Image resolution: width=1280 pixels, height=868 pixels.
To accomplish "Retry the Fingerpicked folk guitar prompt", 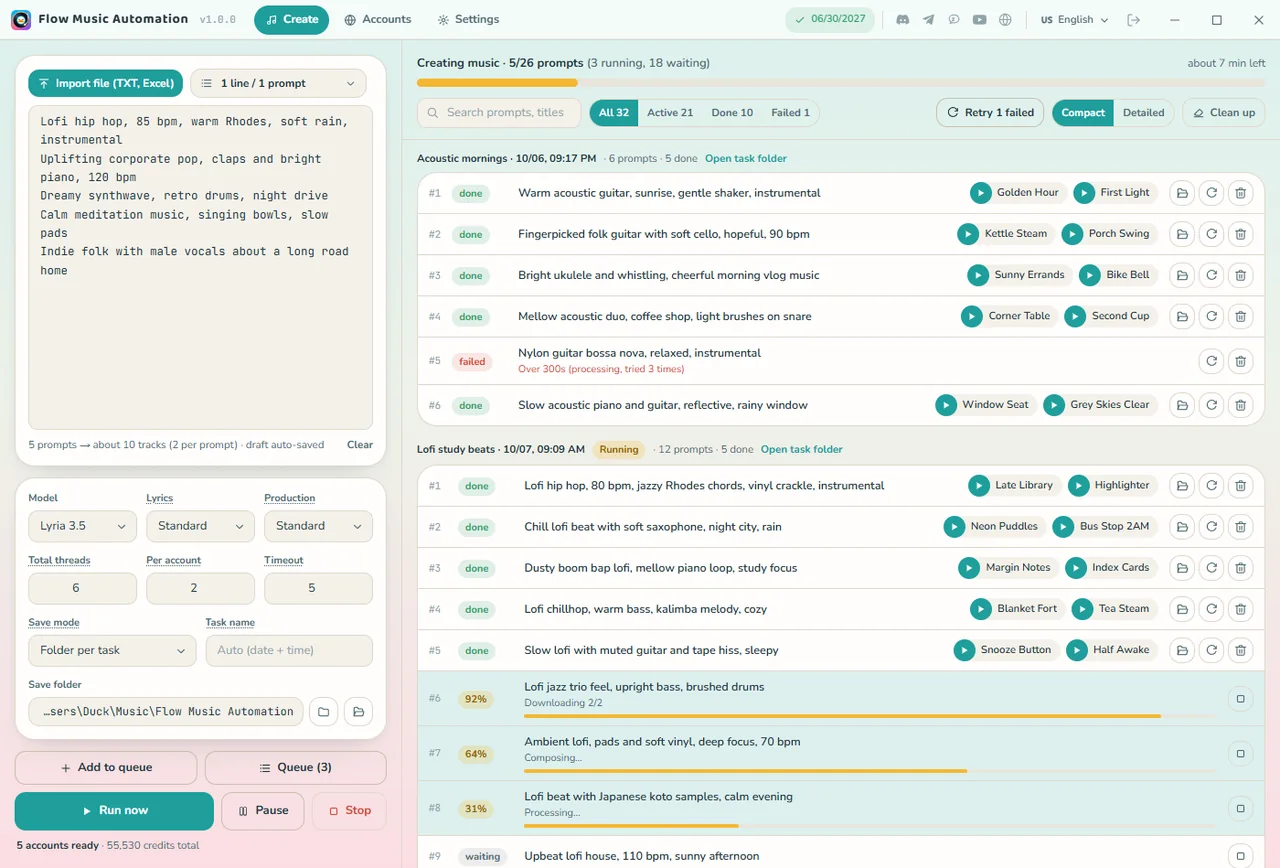I will coord(1211,234).
